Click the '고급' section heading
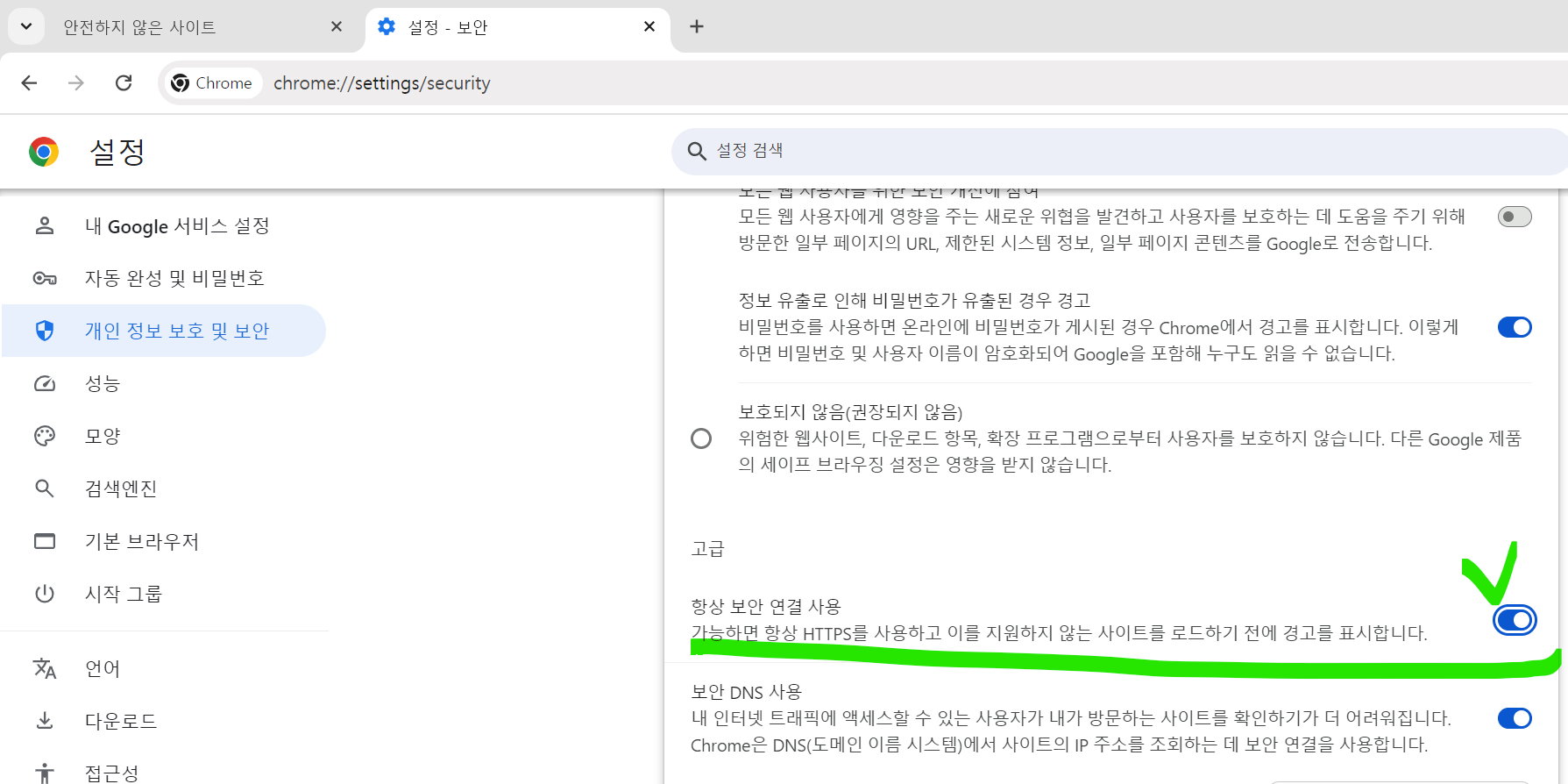The height and width of the screenshot is (784, 1568). coord(708,549)
